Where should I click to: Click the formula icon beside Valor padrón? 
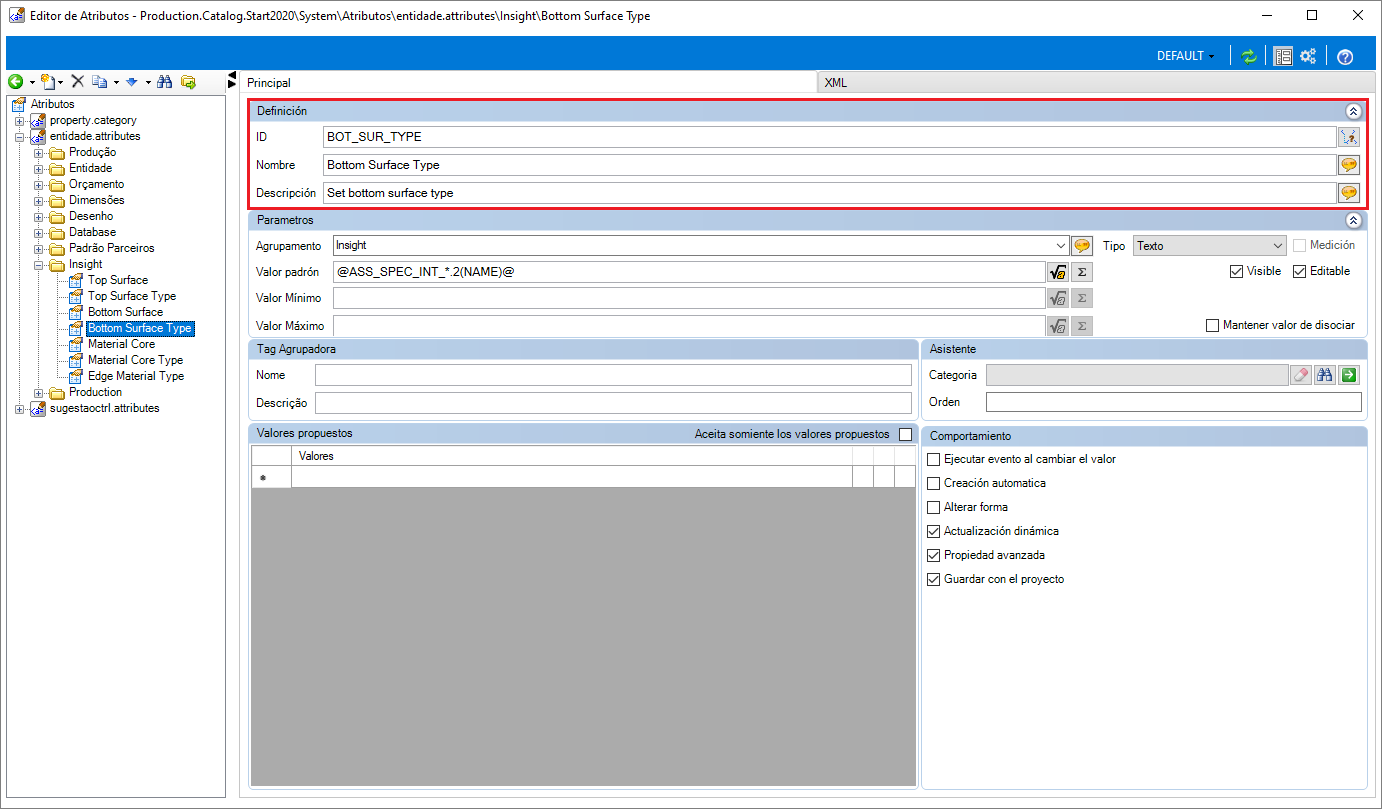coord(1056,271)
